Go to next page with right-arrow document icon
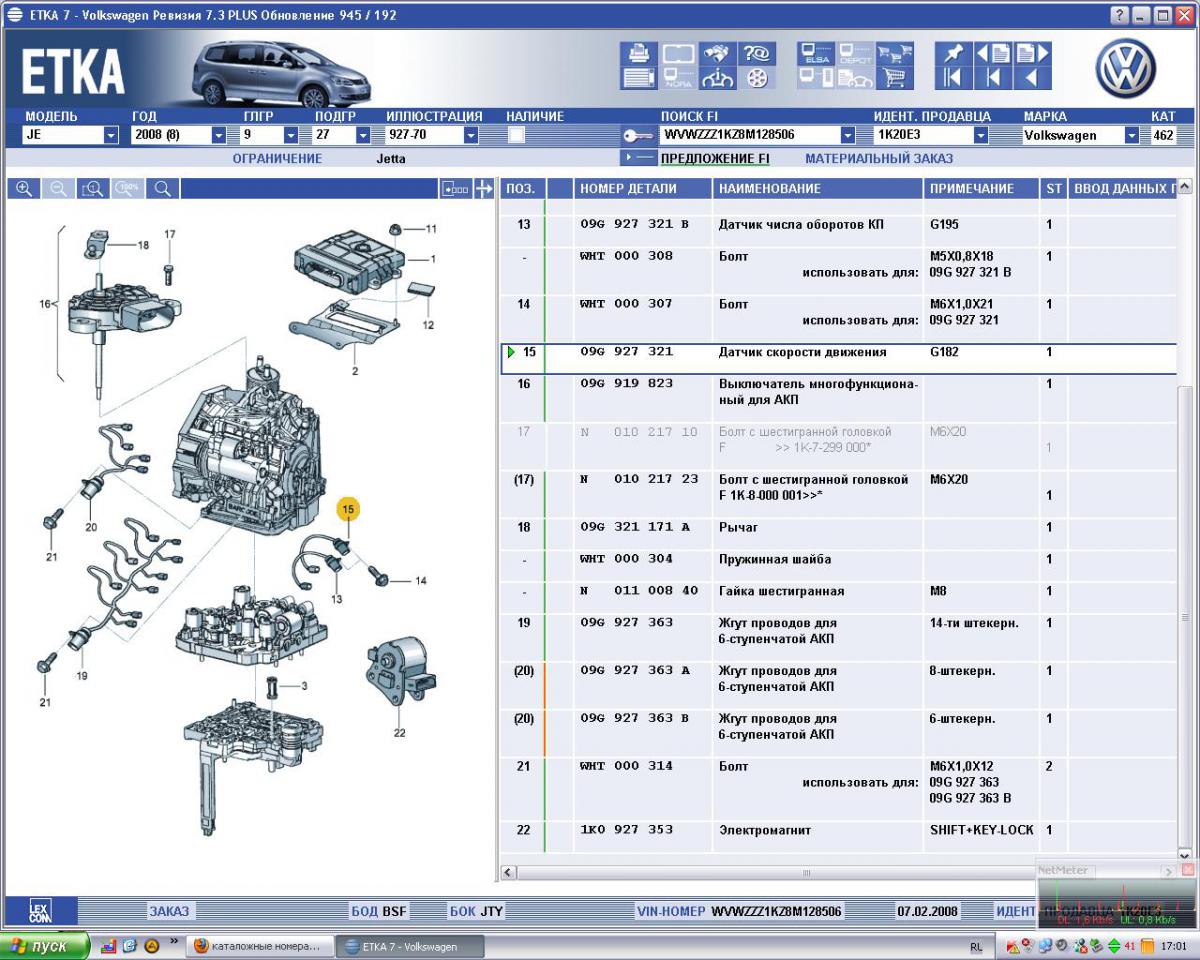Image resolution: width=1200 pixels, height=960 pixels. pos(1032,54)
